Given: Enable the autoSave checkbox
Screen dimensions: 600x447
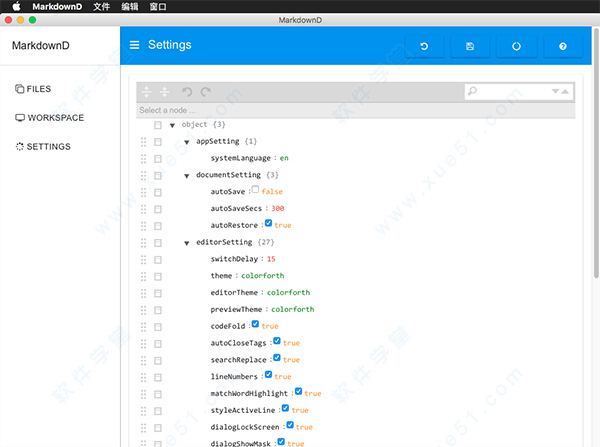Looking at the screenshot, I should 255,189.
